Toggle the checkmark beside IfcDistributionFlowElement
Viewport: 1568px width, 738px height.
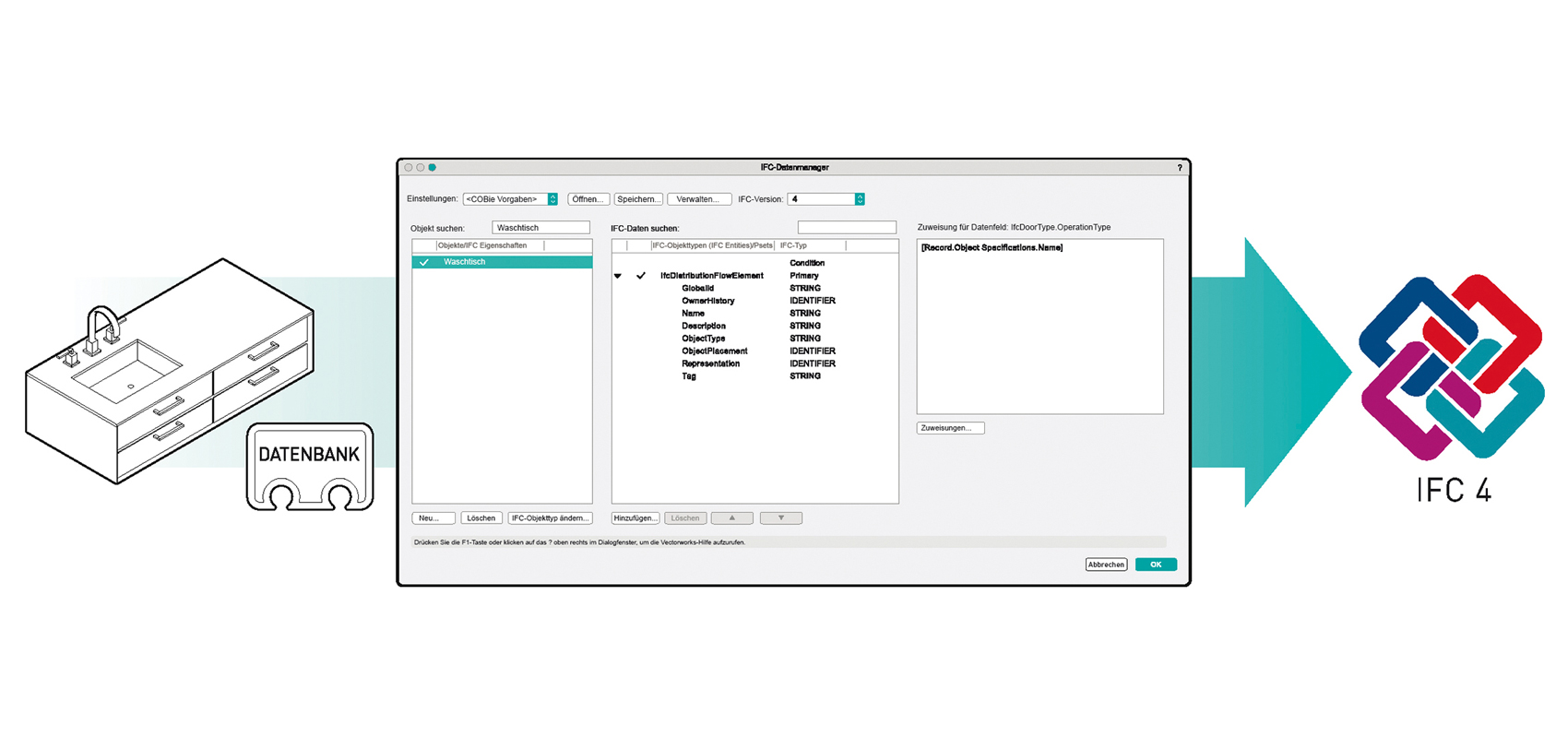point(641,276)
